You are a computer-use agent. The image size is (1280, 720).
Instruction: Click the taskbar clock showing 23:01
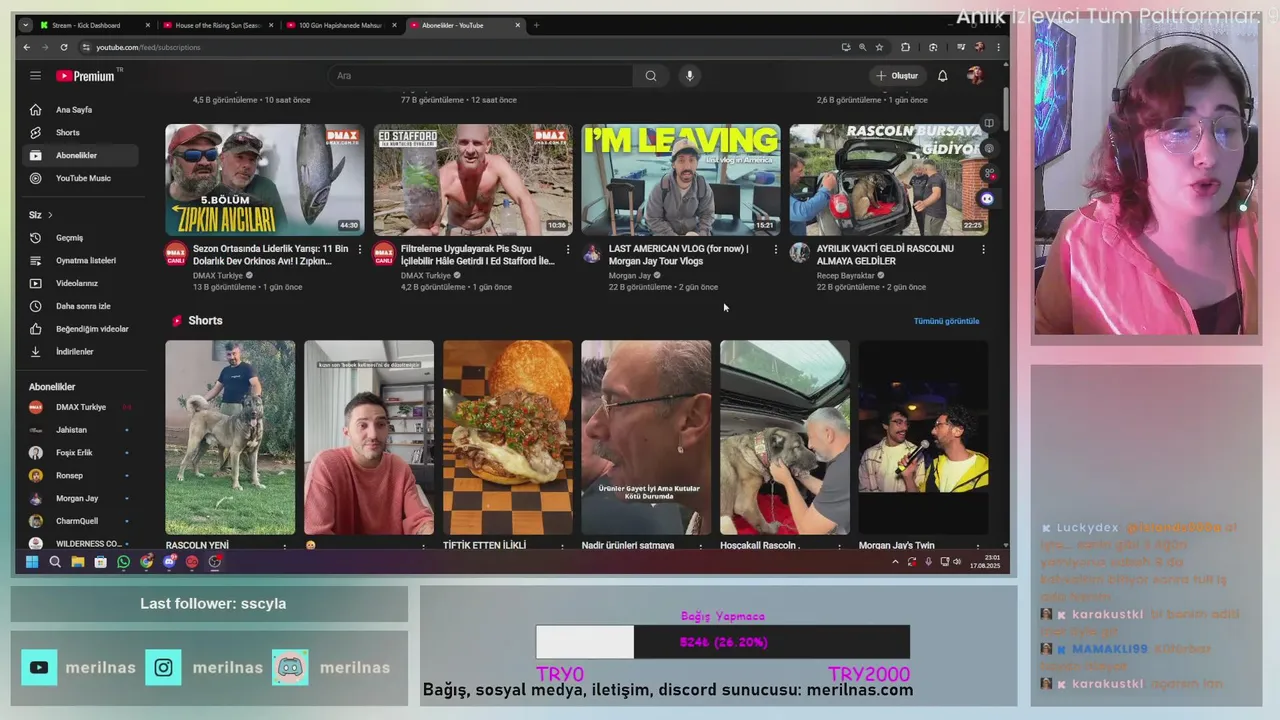[x=985, y=562]
